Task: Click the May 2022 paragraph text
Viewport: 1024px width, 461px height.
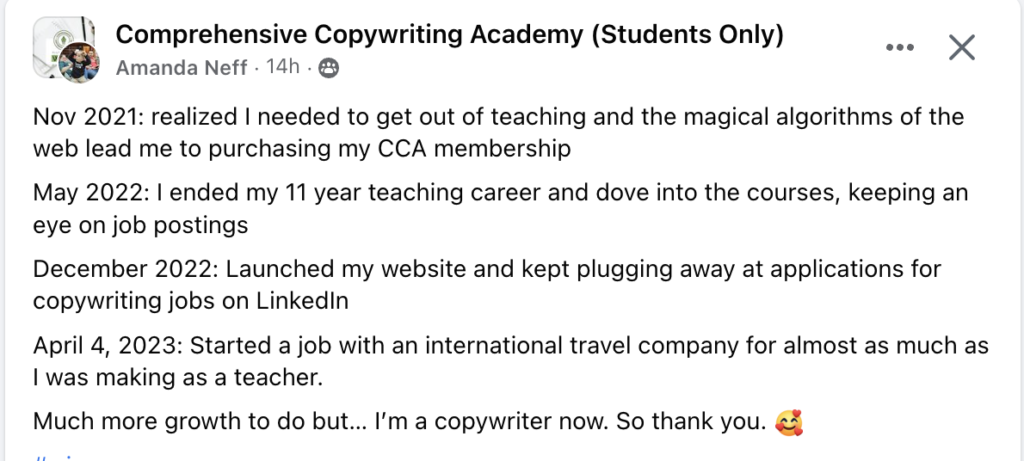Action: 500,209
